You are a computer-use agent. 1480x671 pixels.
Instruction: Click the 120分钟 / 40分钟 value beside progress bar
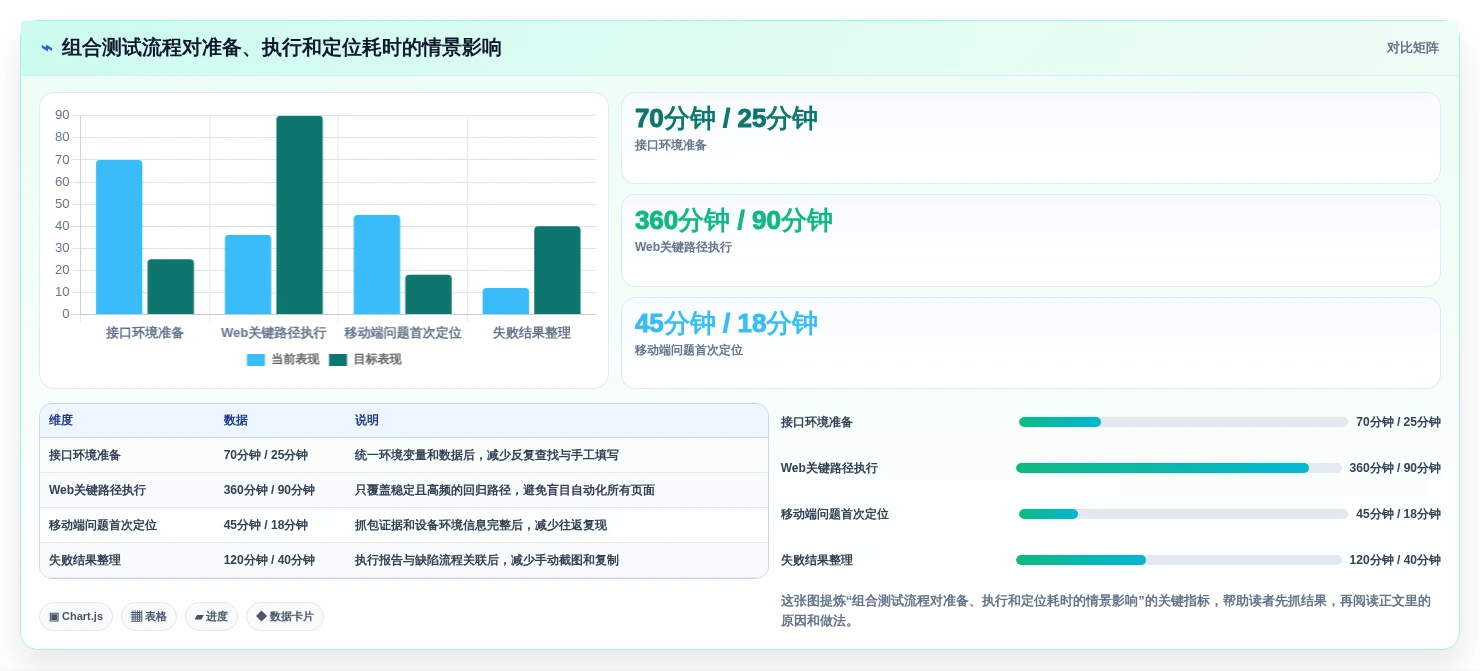tap(1395, 560)
